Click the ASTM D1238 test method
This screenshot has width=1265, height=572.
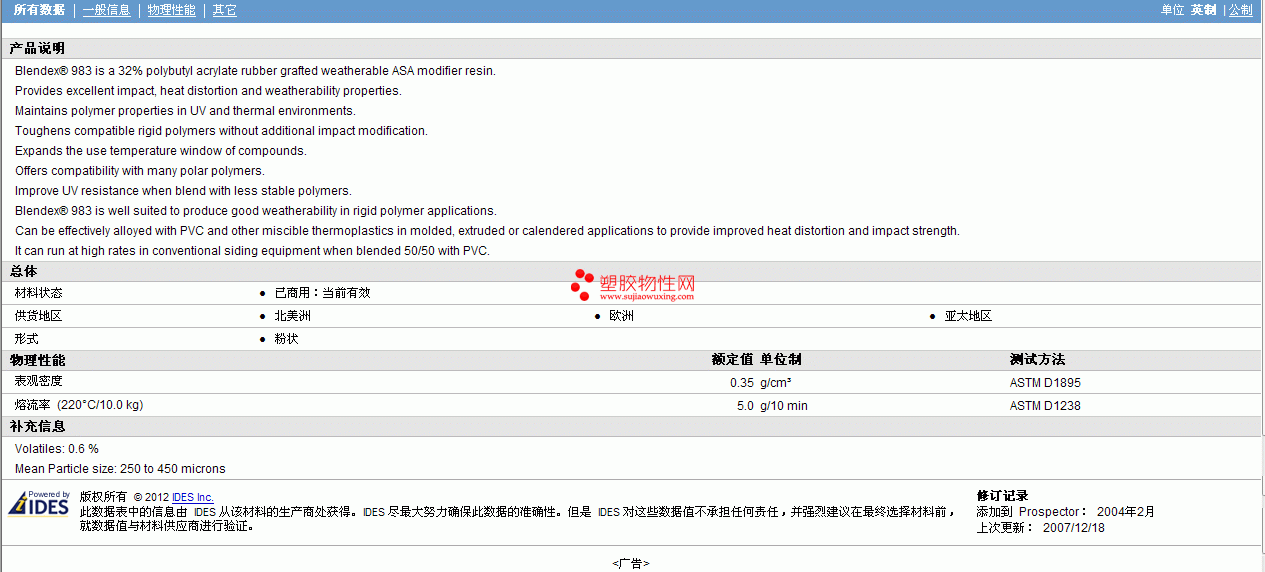click(x=1045, y=406)
